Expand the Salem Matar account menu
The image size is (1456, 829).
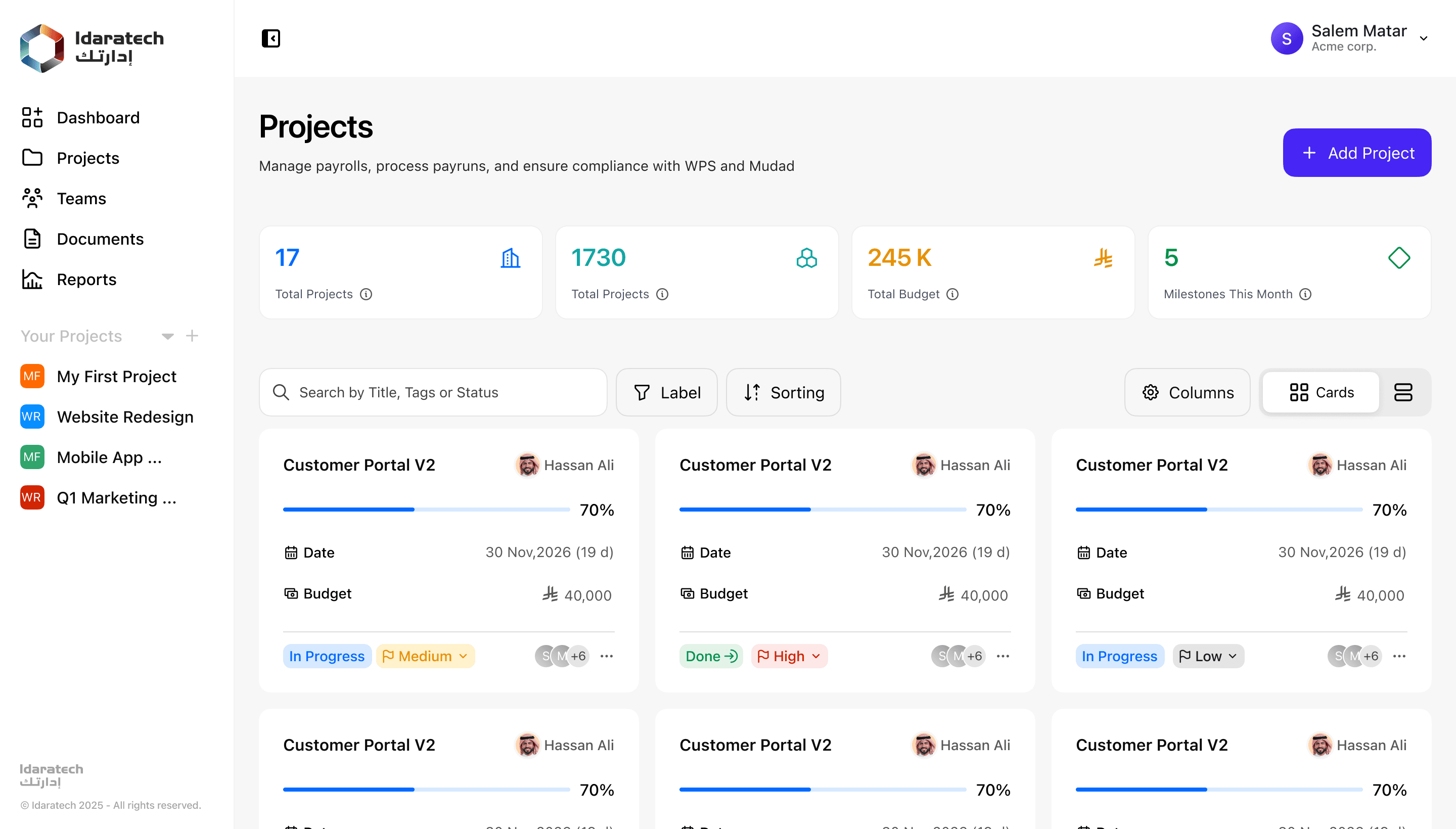1423,39
